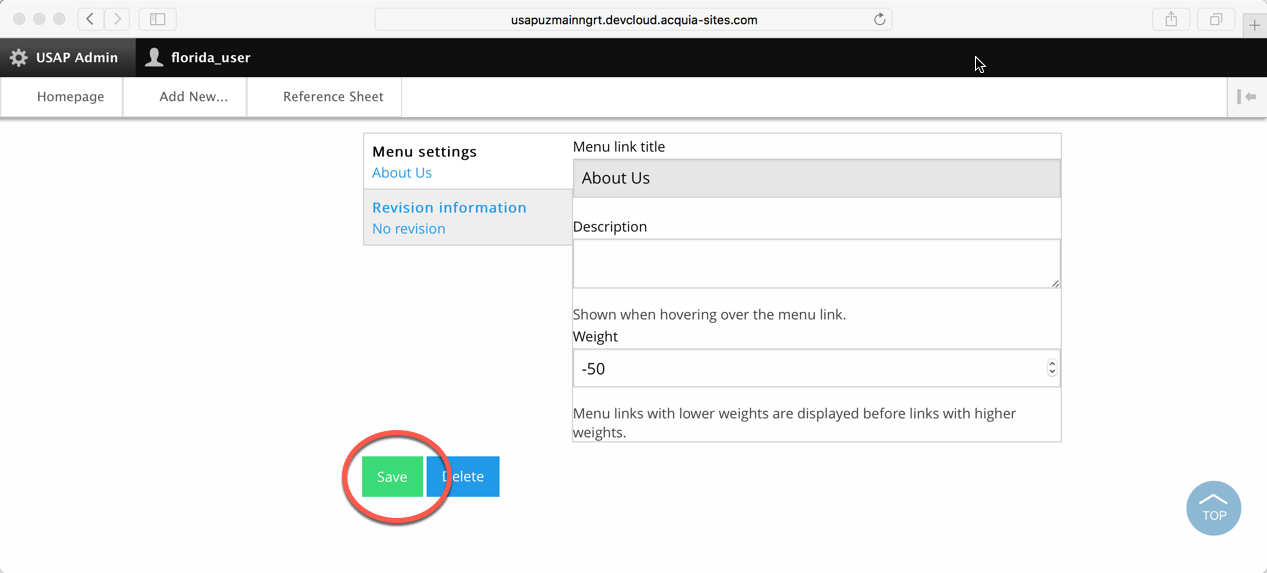1267x573 pixels.
Task: Click inside the Description text area
Action: tap(815, 263)
